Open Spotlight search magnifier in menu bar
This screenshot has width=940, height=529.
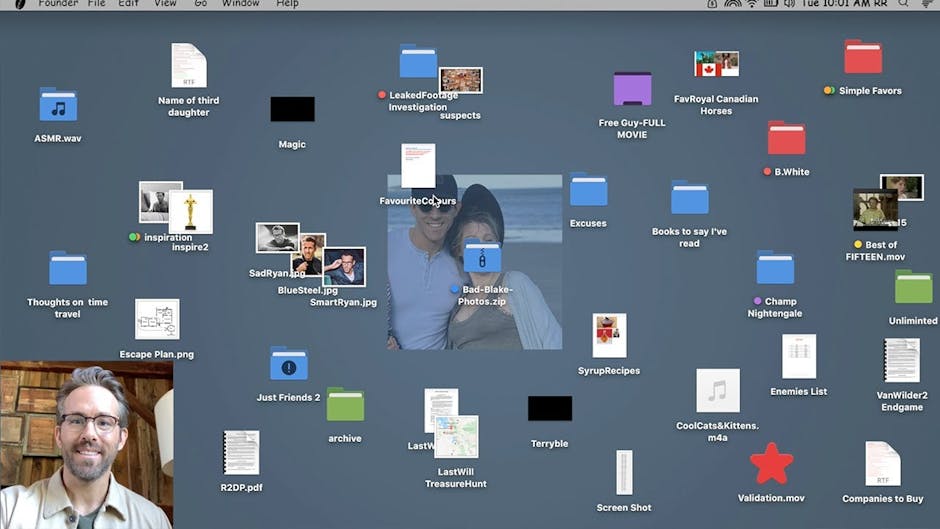(x=903, y=4)
